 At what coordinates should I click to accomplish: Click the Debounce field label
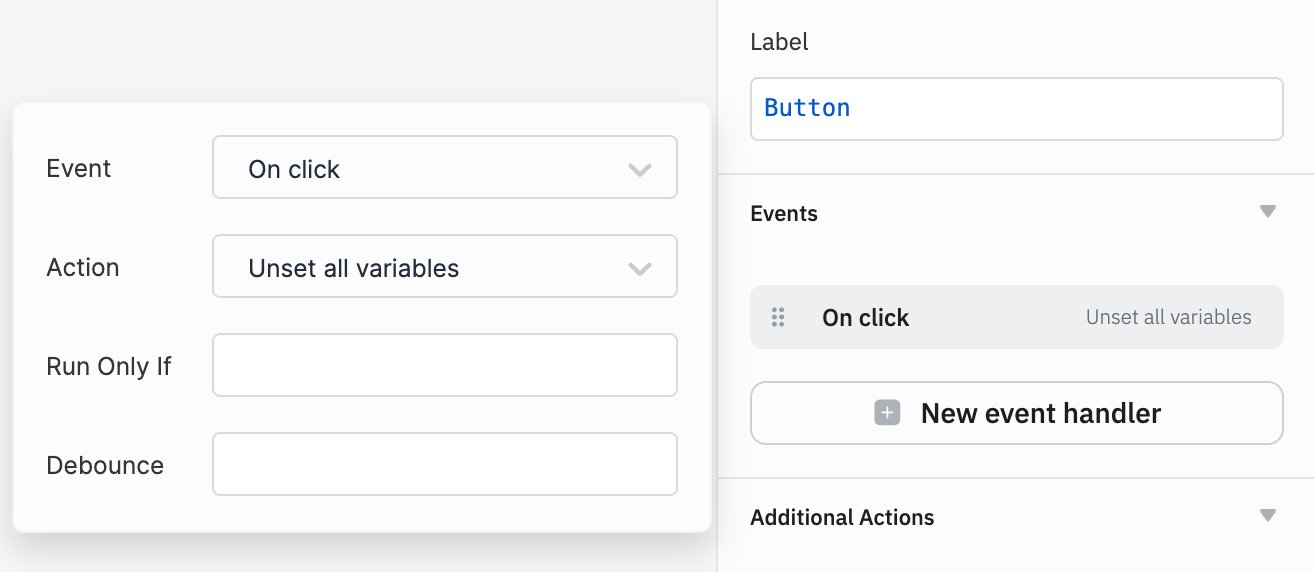pos(105,465)
